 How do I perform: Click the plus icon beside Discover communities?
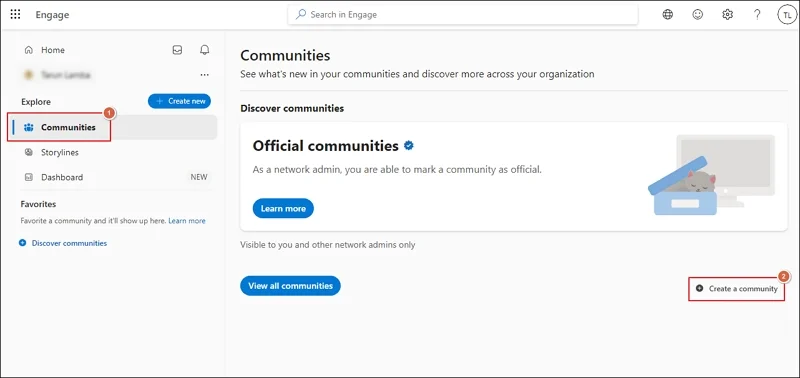22,243
